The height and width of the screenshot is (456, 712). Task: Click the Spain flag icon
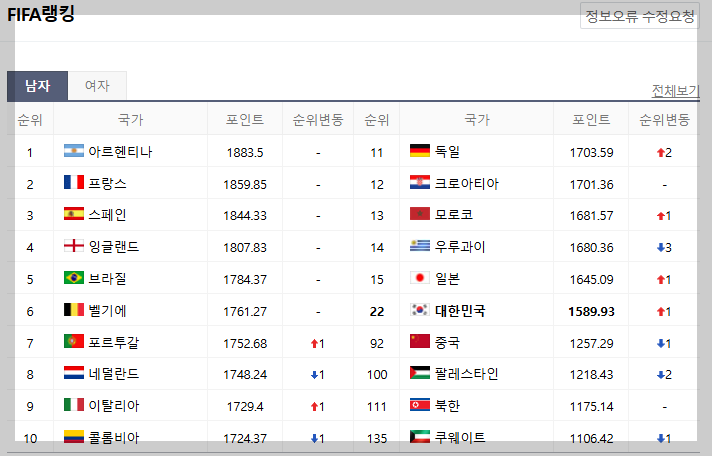point(74,213)
